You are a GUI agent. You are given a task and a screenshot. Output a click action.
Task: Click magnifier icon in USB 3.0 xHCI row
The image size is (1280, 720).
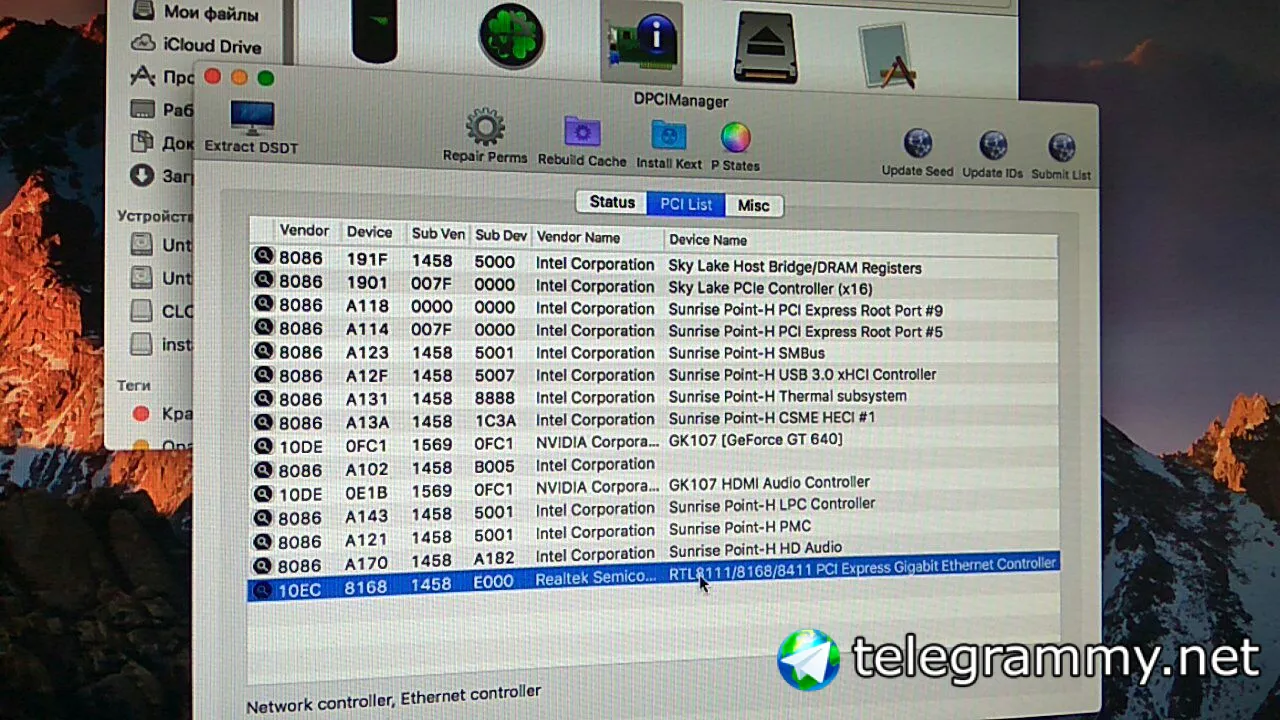pyautogui.click(x=263, y=374)
